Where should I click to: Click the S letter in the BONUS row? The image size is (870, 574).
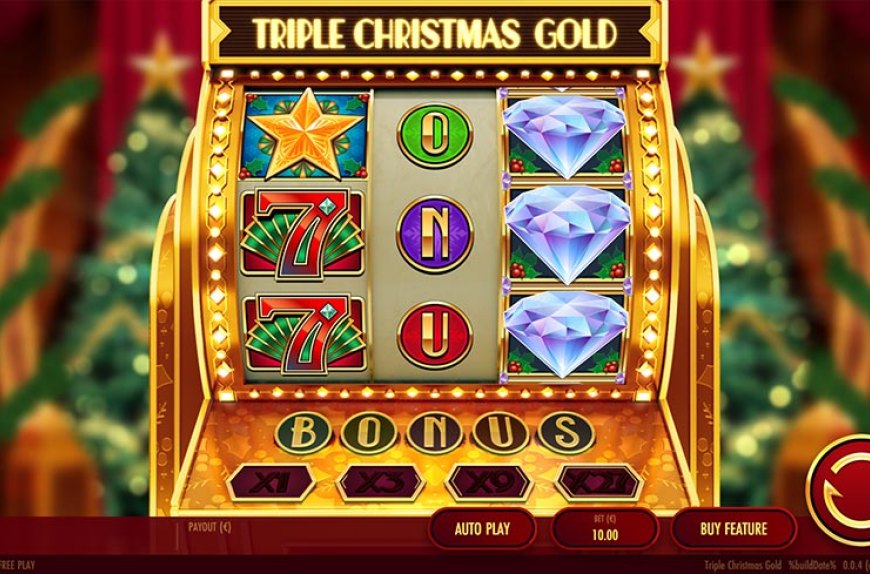pyautogui.click(x=566, y=433)
